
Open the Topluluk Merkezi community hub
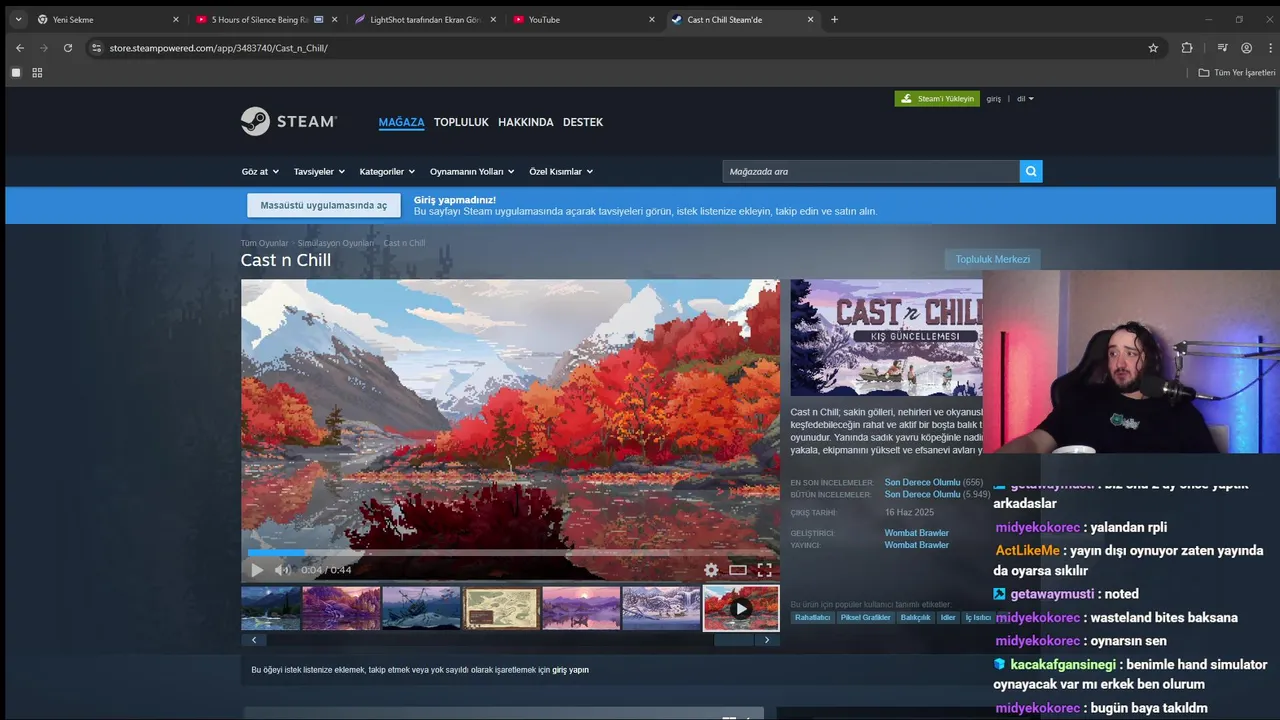[x=992, y=259]
